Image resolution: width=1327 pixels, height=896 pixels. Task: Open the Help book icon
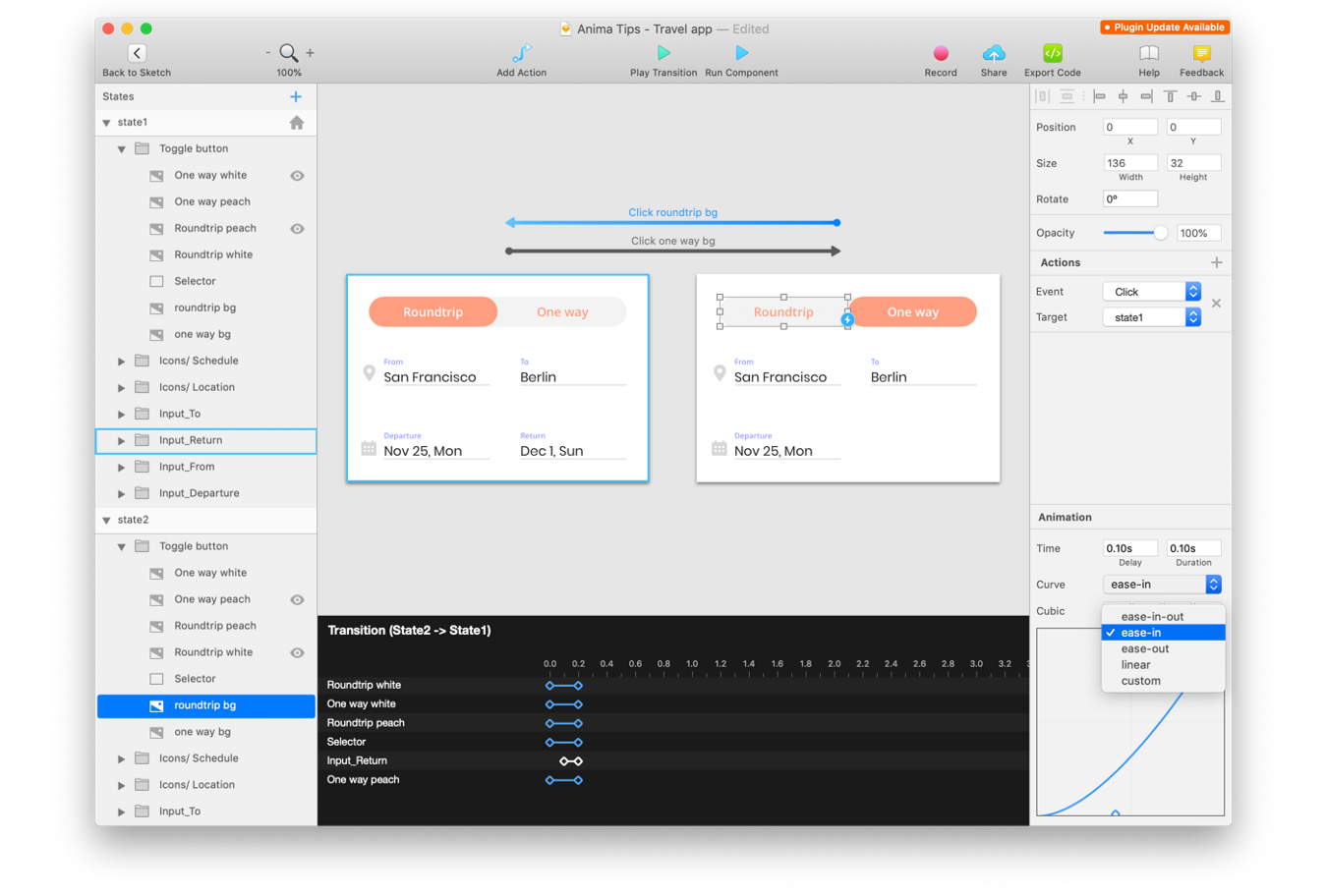(1148, 53)
